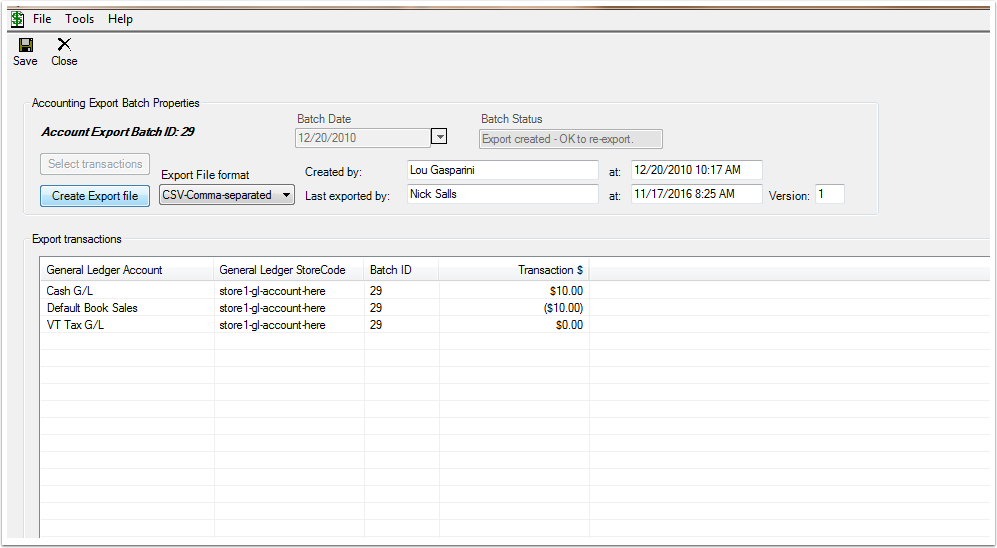The width and height of the screenshot is (997, 548).
Task: Click Batch ID 29 in VT Tax G/L row
Action: tap(376, 325)
